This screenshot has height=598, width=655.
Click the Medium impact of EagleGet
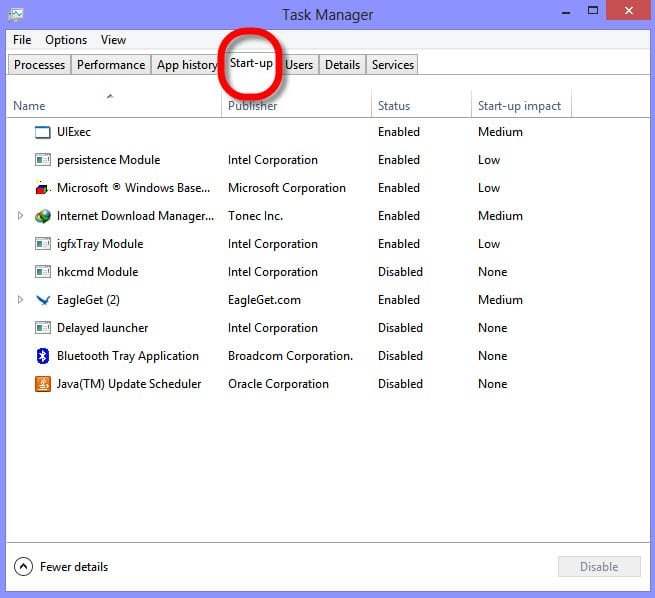point(500,300)
